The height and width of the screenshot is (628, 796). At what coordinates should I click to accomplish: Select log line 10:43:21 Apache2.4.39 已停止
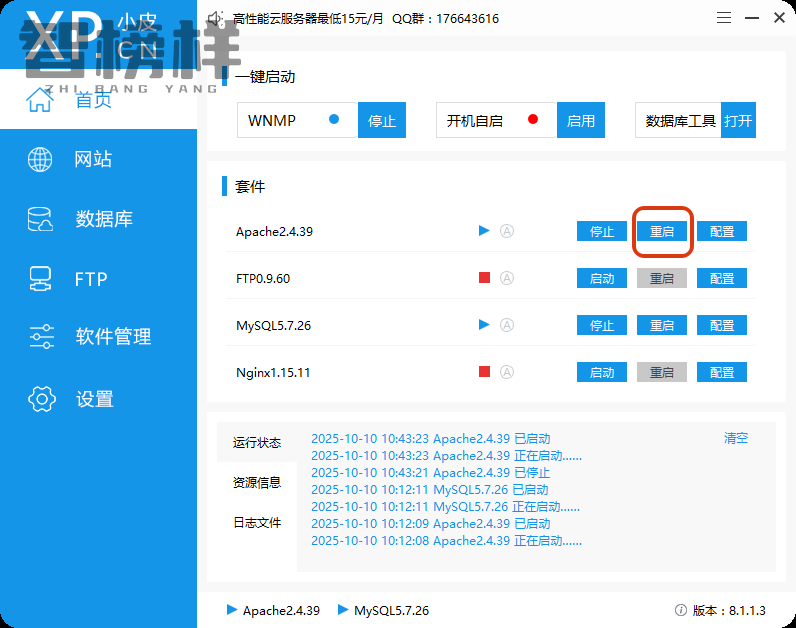430,473
